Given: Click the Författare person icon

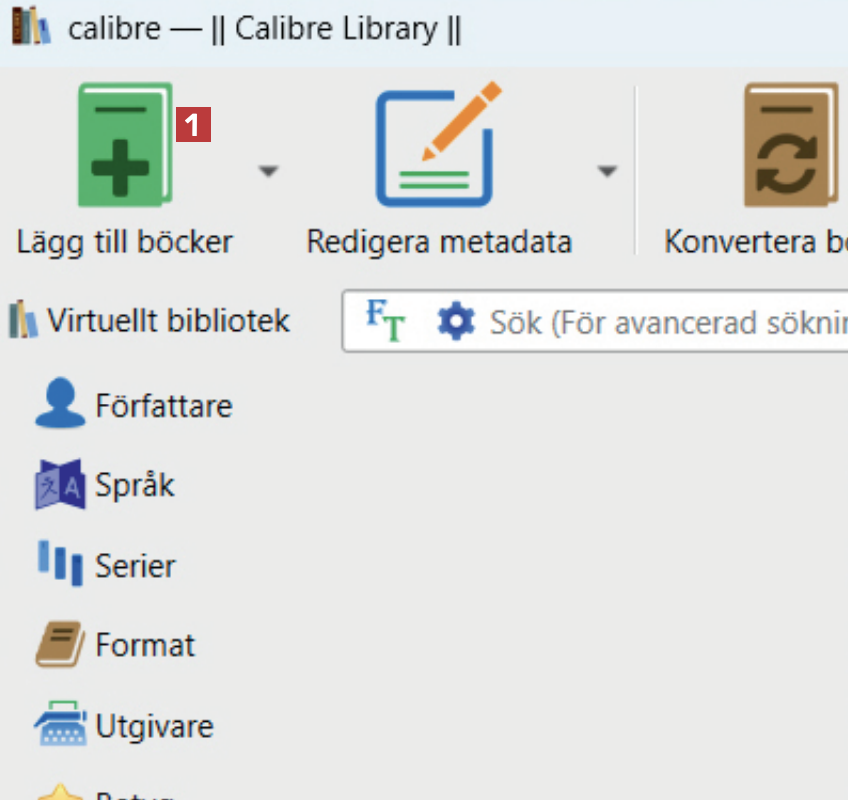Looking at the screenshot, I should point(60,404).
